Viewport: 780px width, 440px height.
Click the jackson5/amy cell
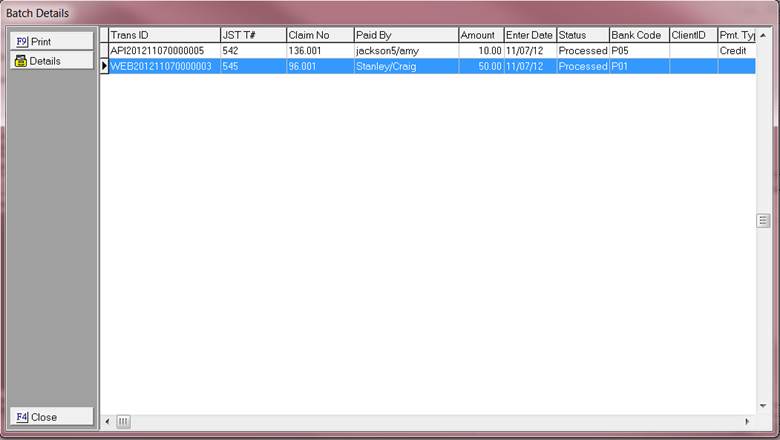pos(405,50)
